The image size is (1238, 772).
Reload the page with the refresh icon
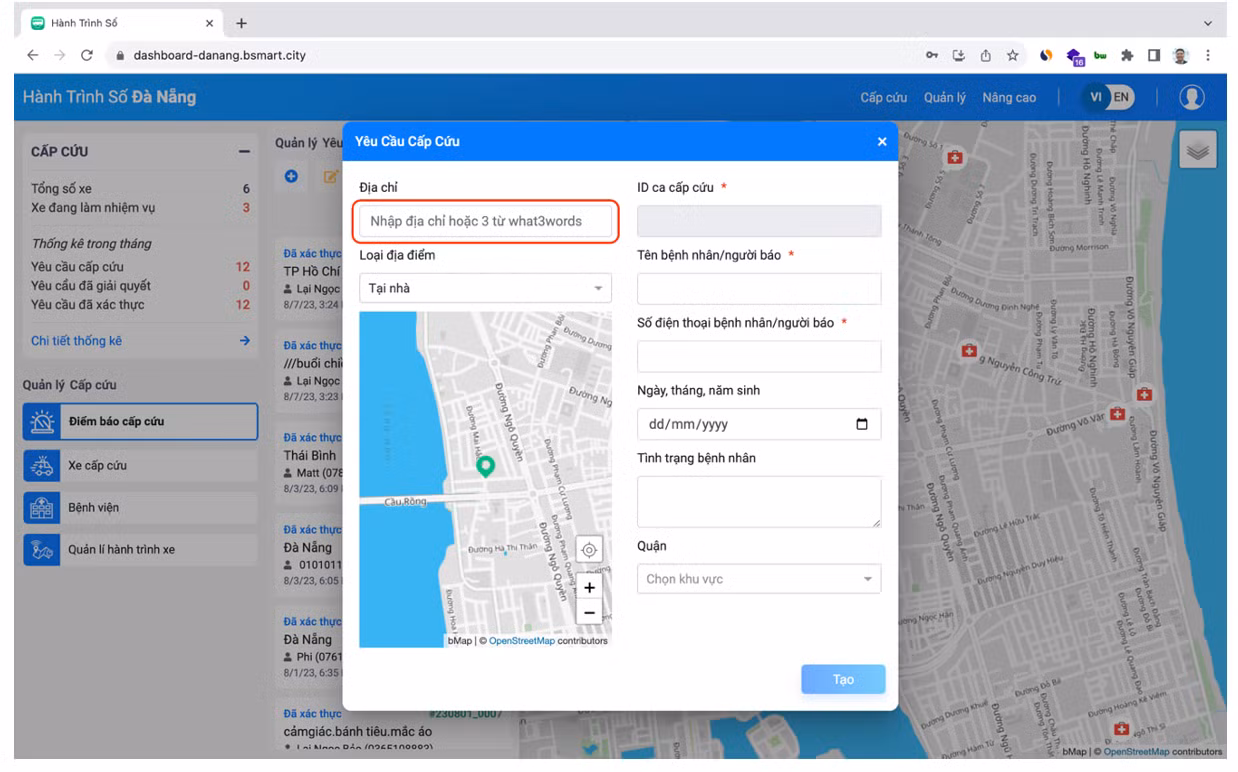pos(87,55)
